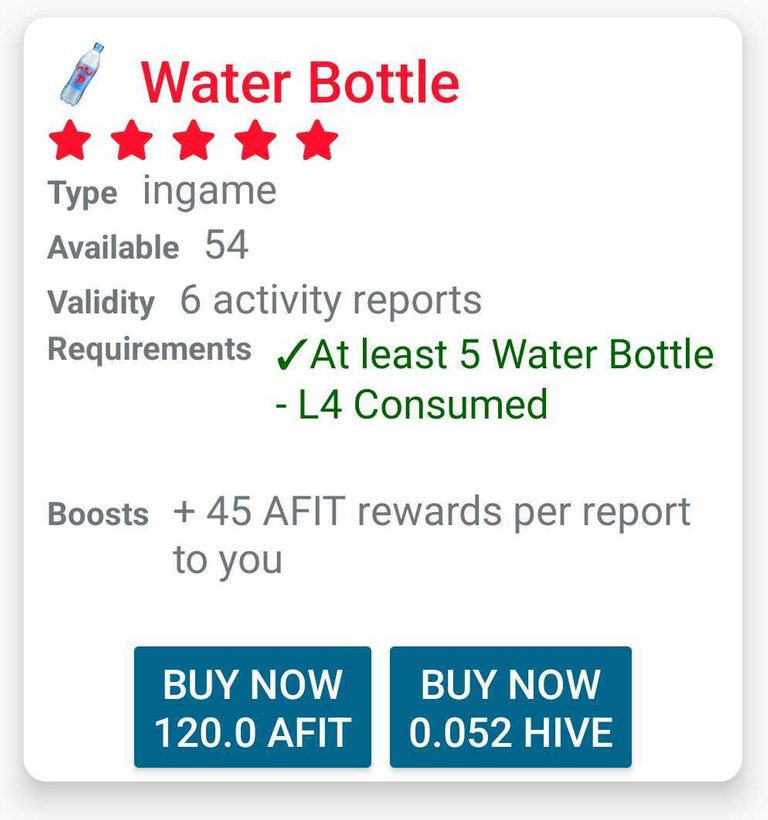Screen dimensions: 768x820
Task: Click the fourth red rating star
Action: [x=255, y=140]
